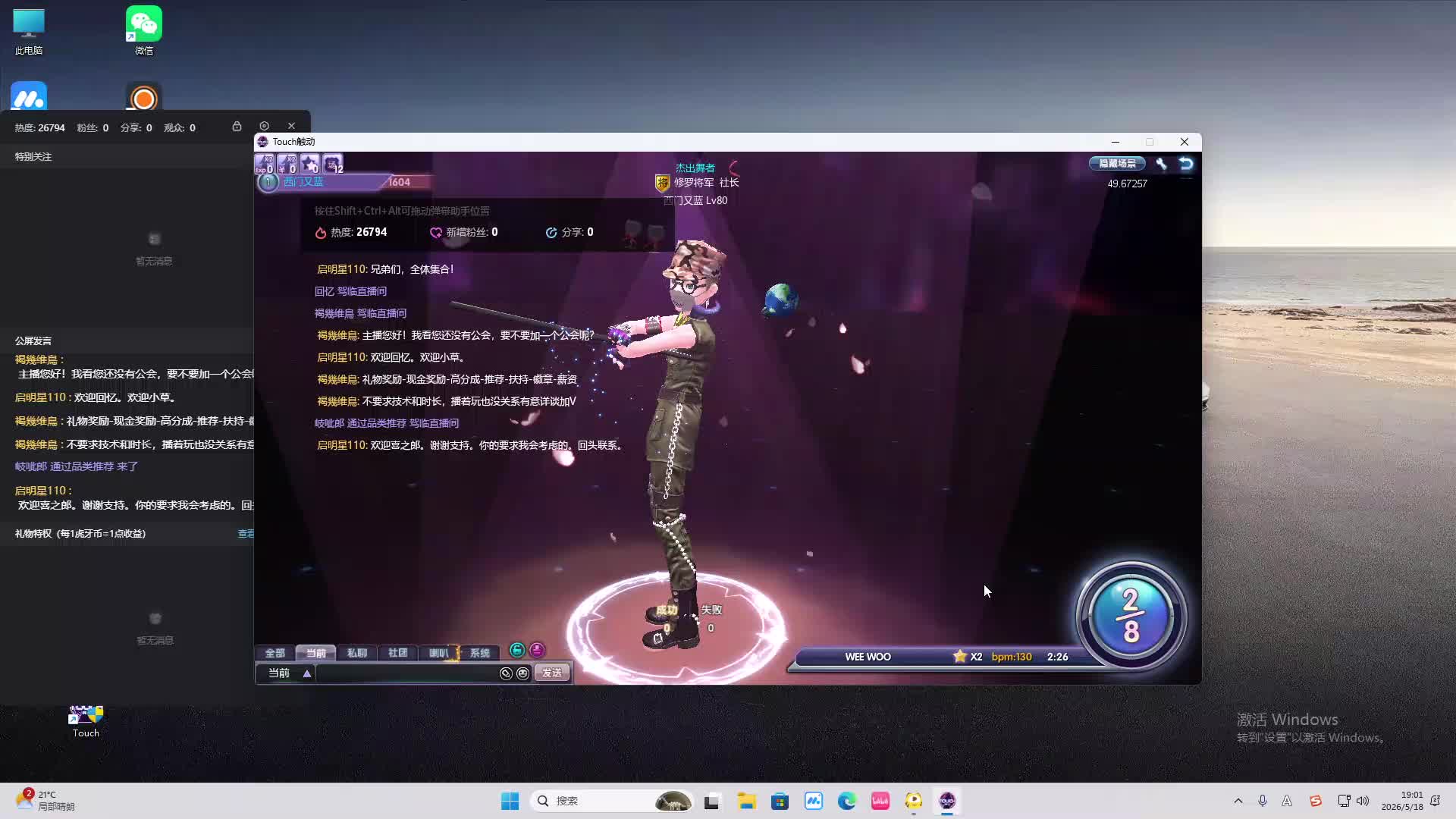1456x819 pixels.
Task: Open the emoji smiley picker in chat
Action: [x=522, y=673]
